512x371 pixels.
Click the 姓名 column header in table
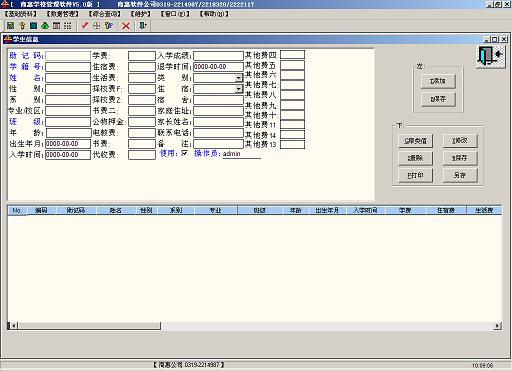pyautogui.click(x=116, y=210)
